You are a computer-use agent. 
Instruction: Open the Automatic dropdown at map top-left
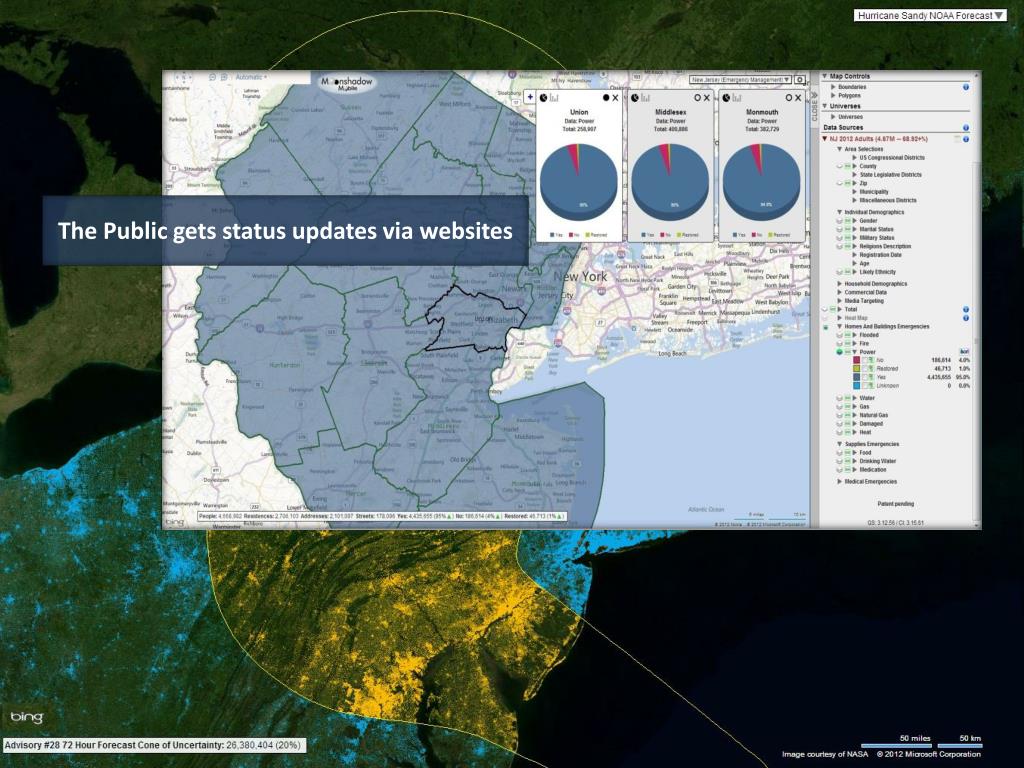pos(251,77)
